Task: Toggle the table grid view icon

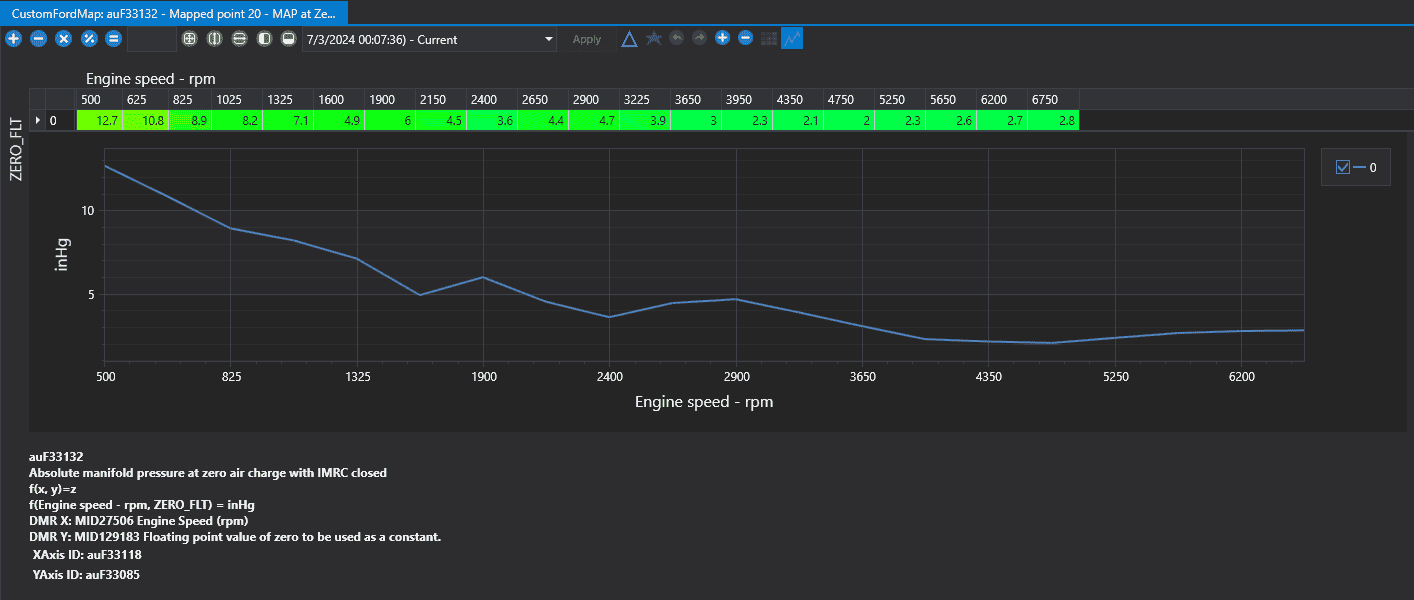Action: 769,39
